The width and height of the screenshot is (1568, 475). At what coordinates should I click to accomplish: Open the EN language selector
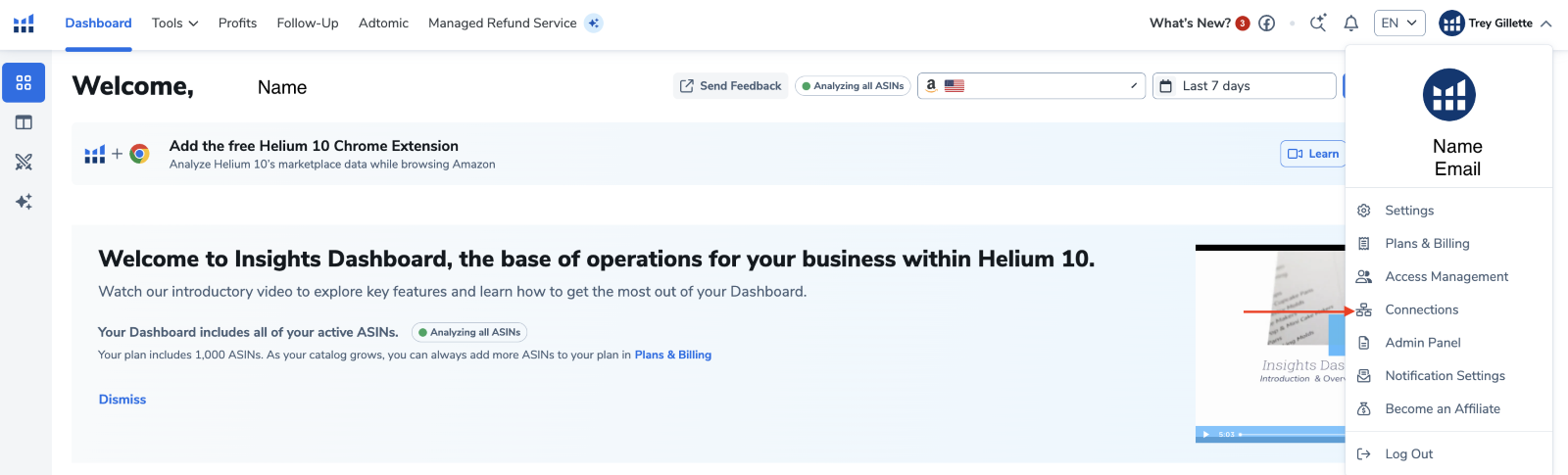[1398, 24]
